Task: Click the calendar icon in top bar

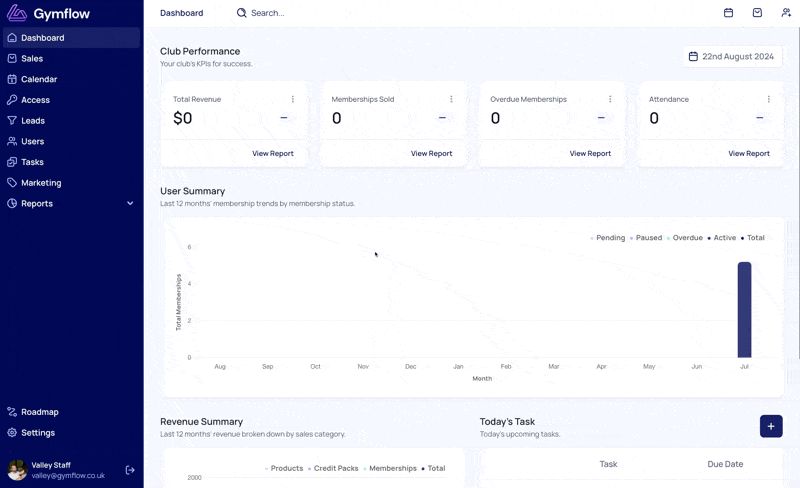Action: [x=728, y=13]
